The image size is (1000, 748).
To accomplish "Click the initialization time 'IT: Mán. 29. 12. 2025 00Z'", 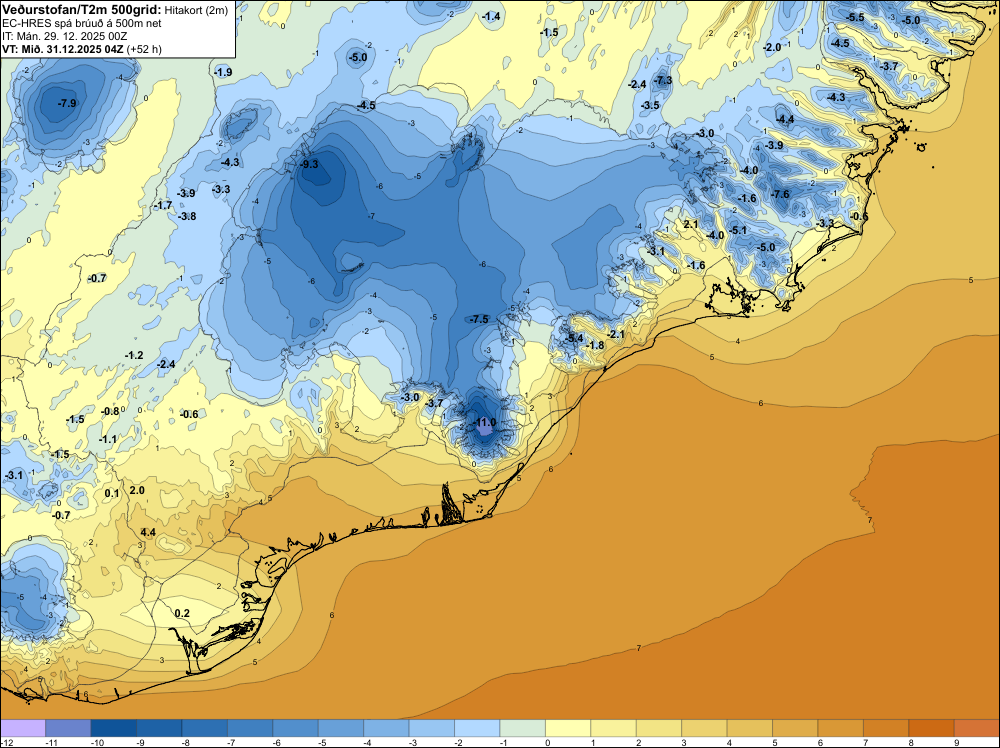I will [x=64, y=36].
